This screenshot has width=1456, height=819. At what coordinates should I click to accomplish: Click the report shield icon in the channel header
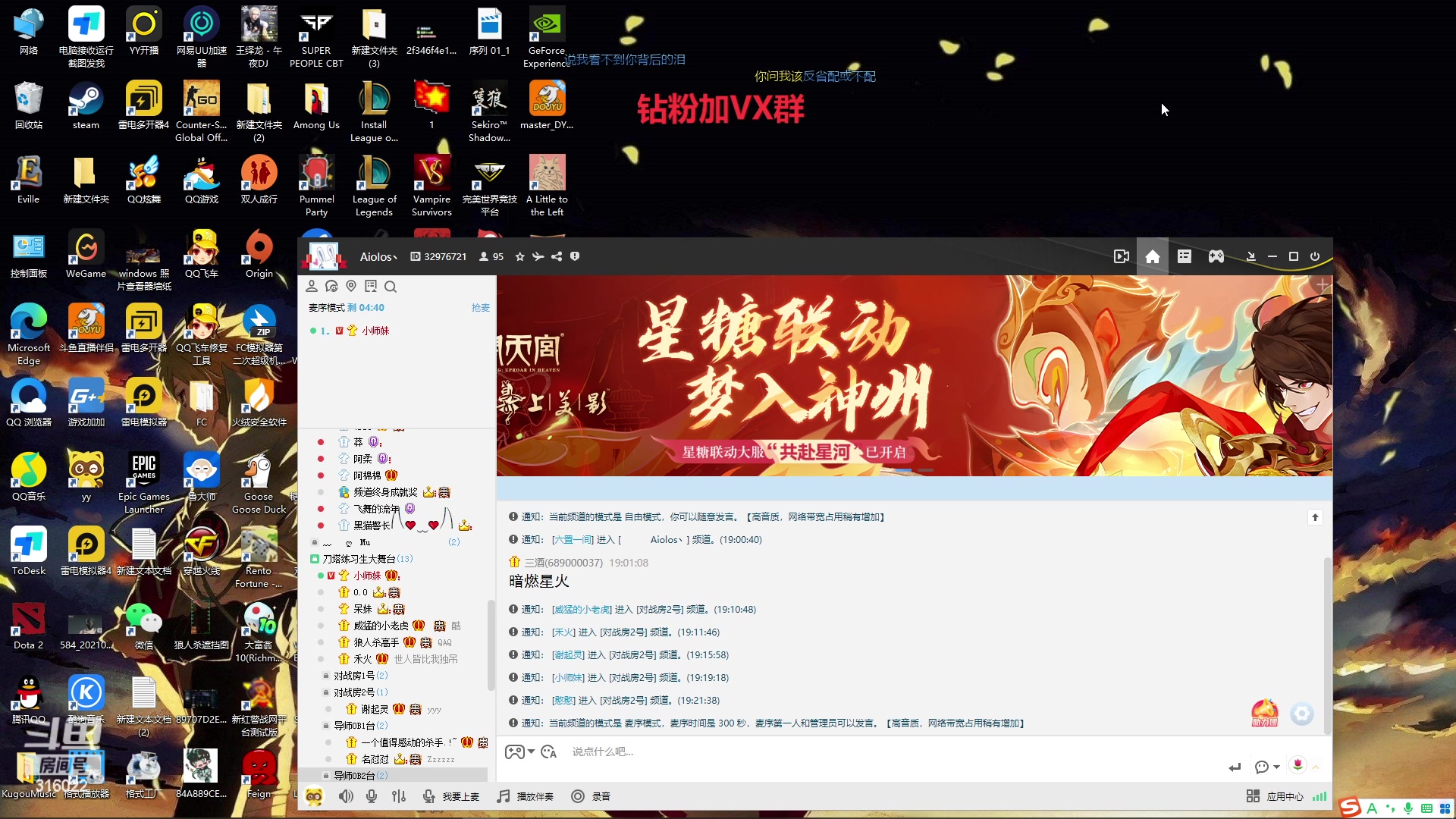(575, 256)
